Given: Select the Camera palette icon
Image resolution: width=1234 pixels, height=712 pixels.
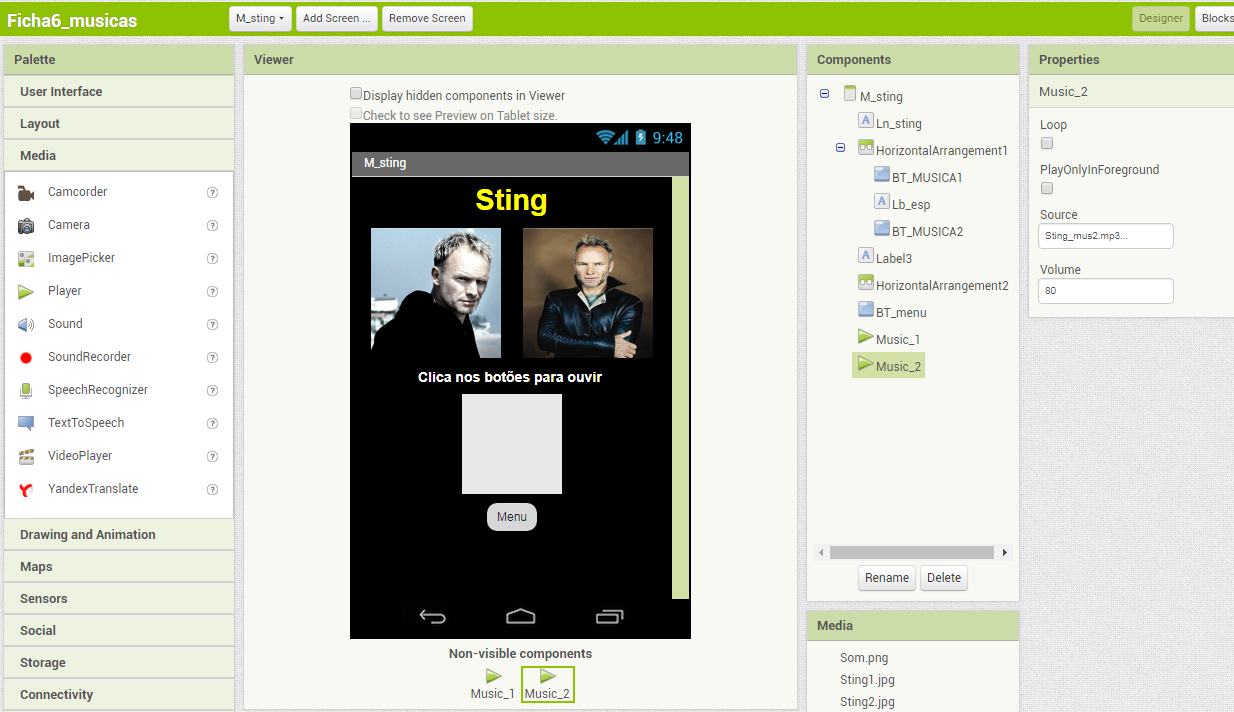Looking at the screenshot, I should [x=27, y=225].
